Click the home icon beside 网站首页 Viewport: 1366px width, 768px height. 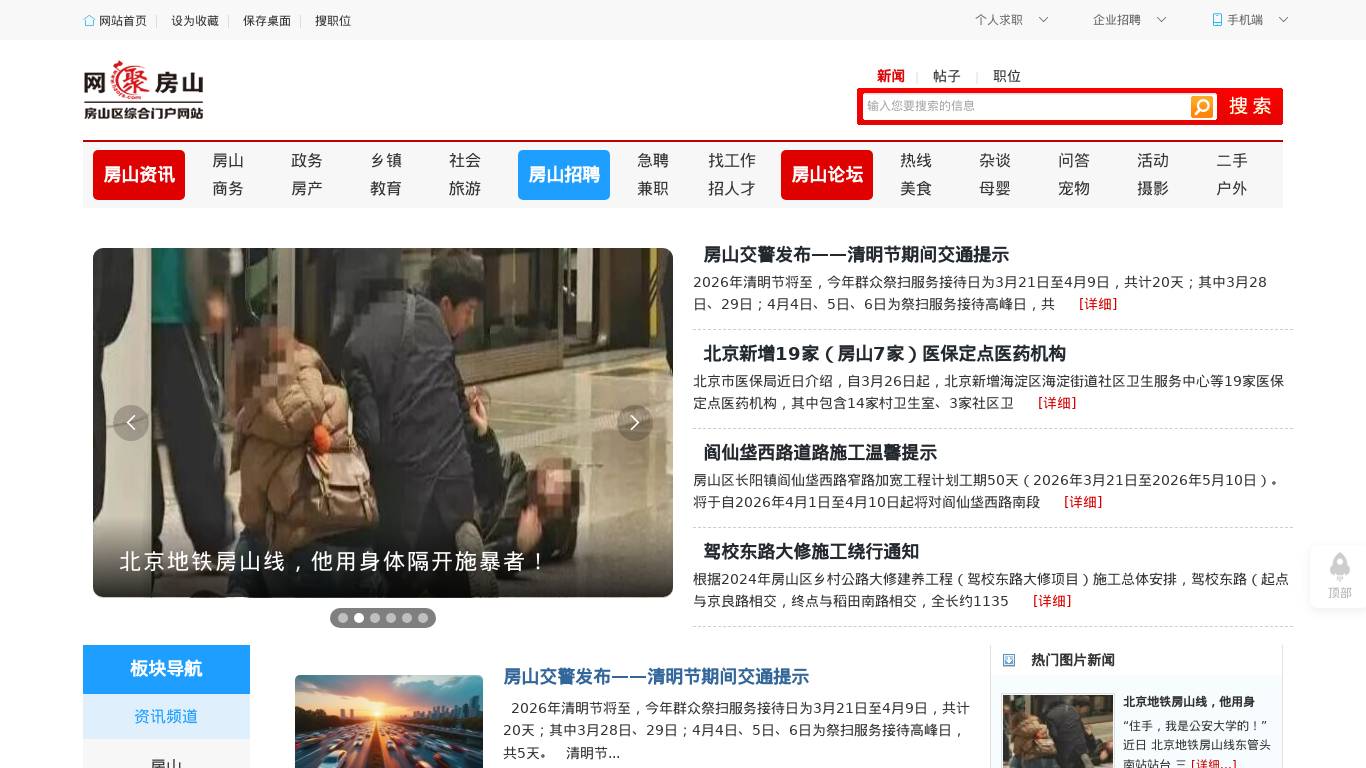(x=87, y=20)
